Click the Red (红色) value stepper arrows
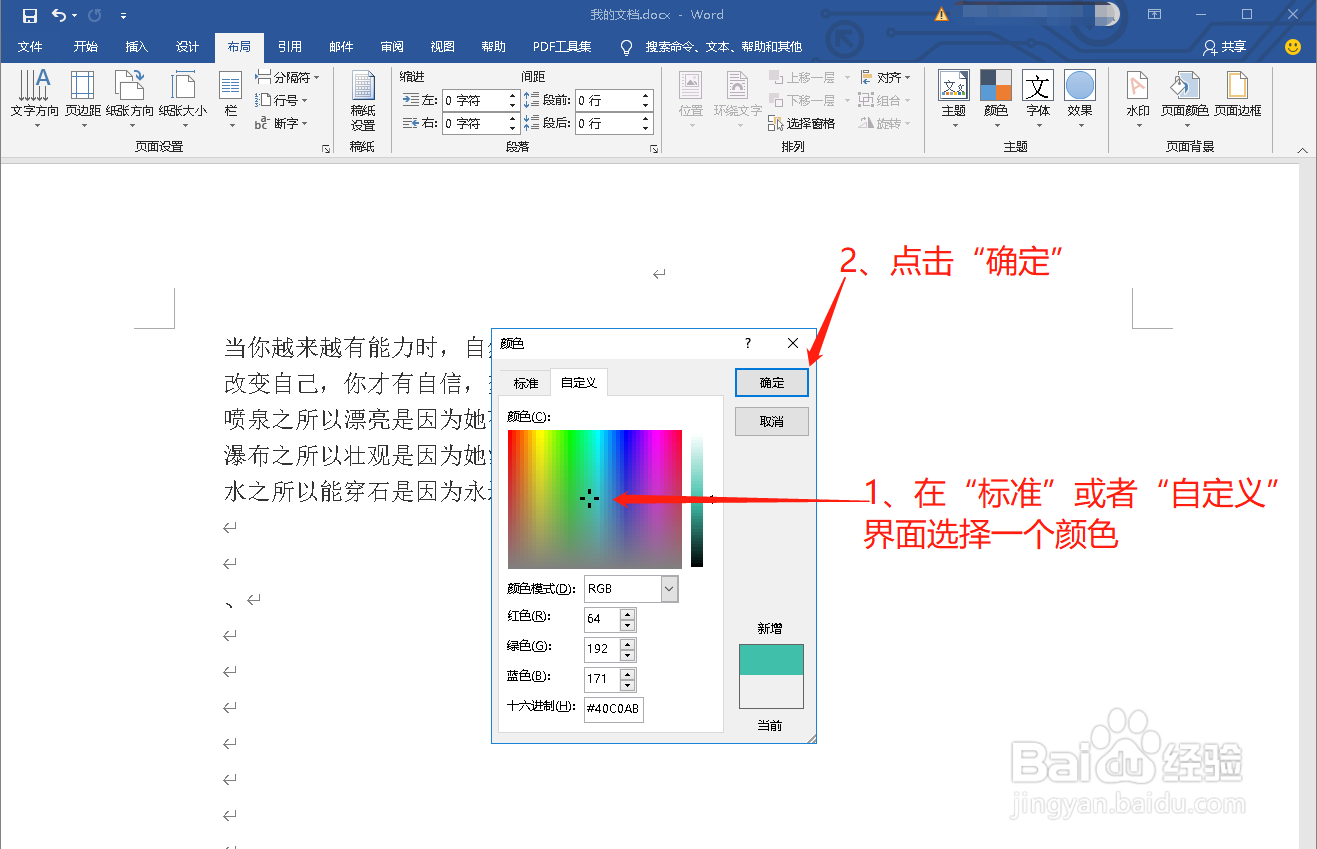The width and height of the screenshot is (1317, 849). tap(628, 619)
